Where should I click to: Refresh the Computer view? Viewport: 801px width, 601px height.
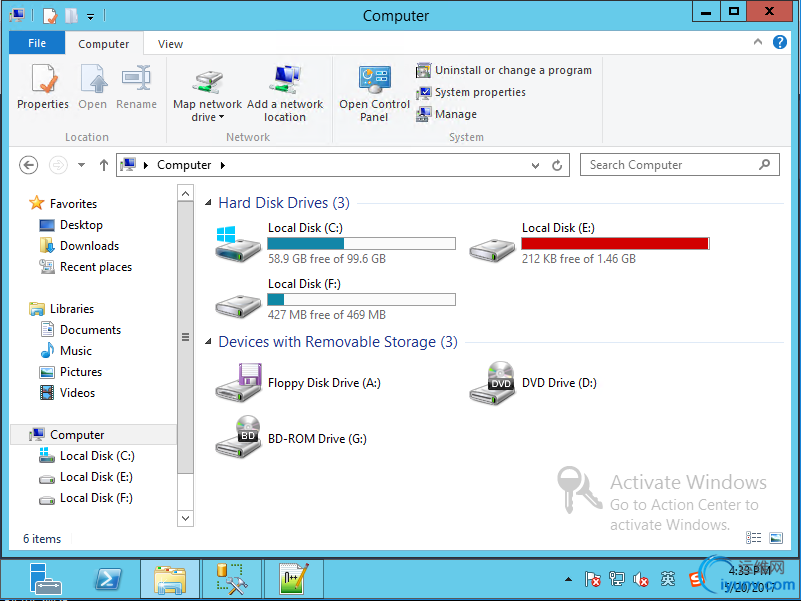pos(557,166)
